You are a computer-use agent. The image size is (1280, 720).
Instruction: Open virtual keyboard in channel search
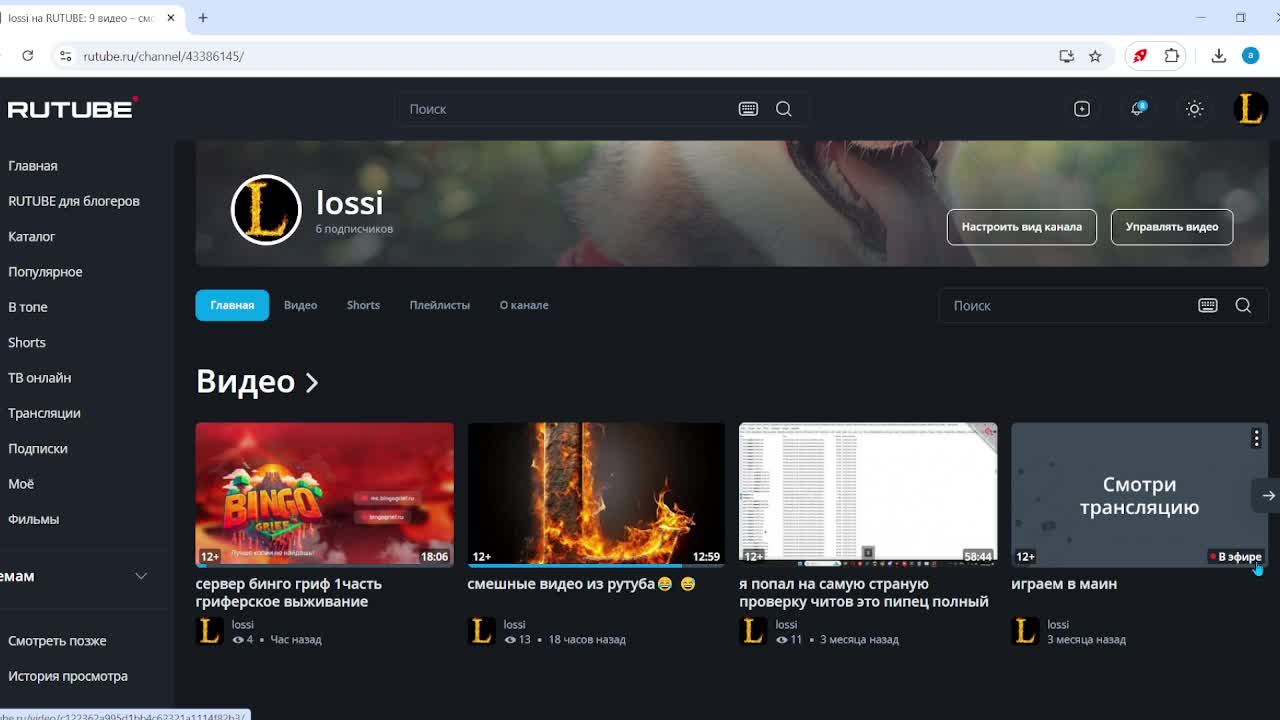click(x=1208, y=305)
